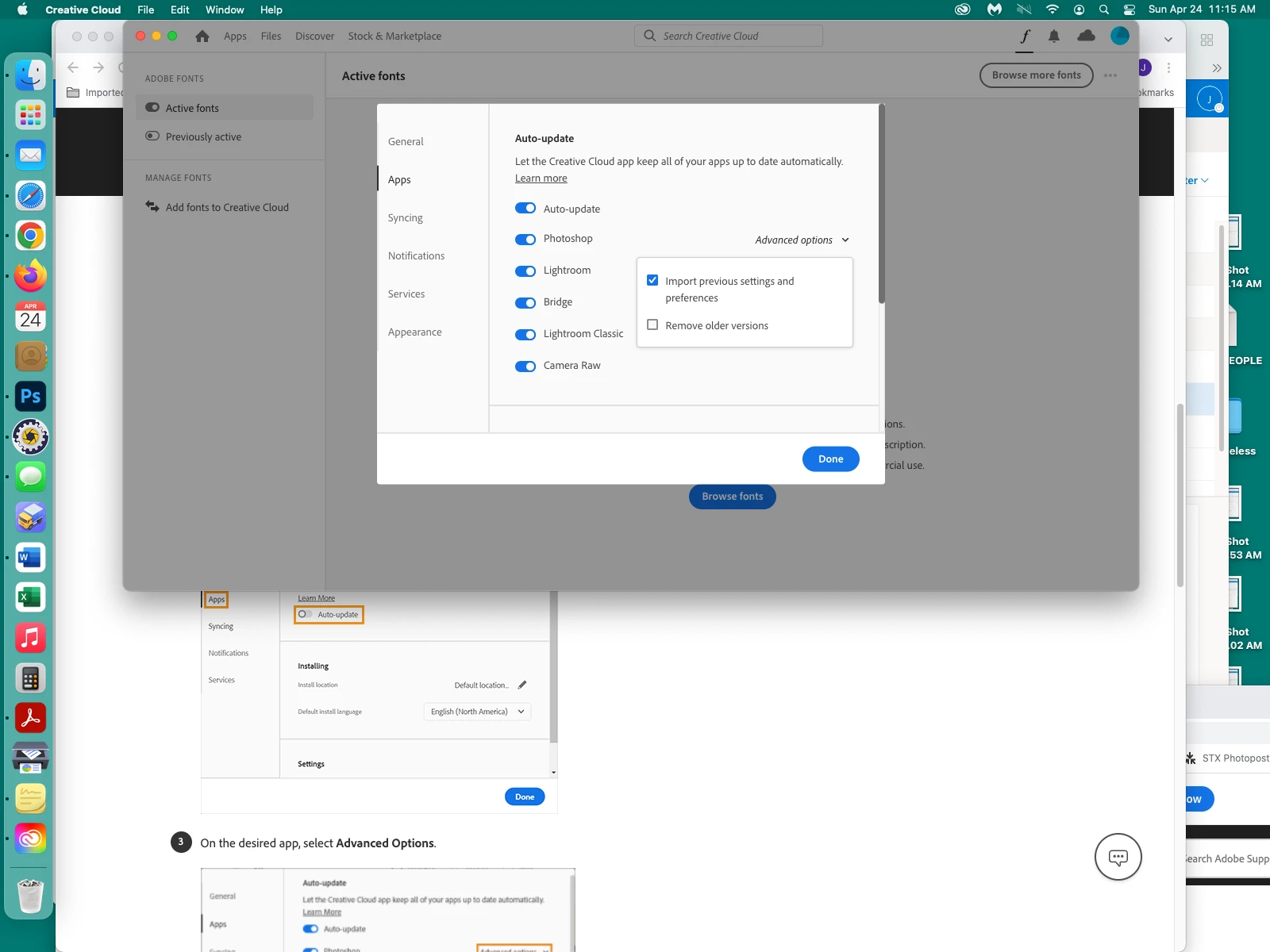Launch Microsoft Excel from dock
Screen dimensions: 1270x952
pyautogui.click(x=30, y=597)
